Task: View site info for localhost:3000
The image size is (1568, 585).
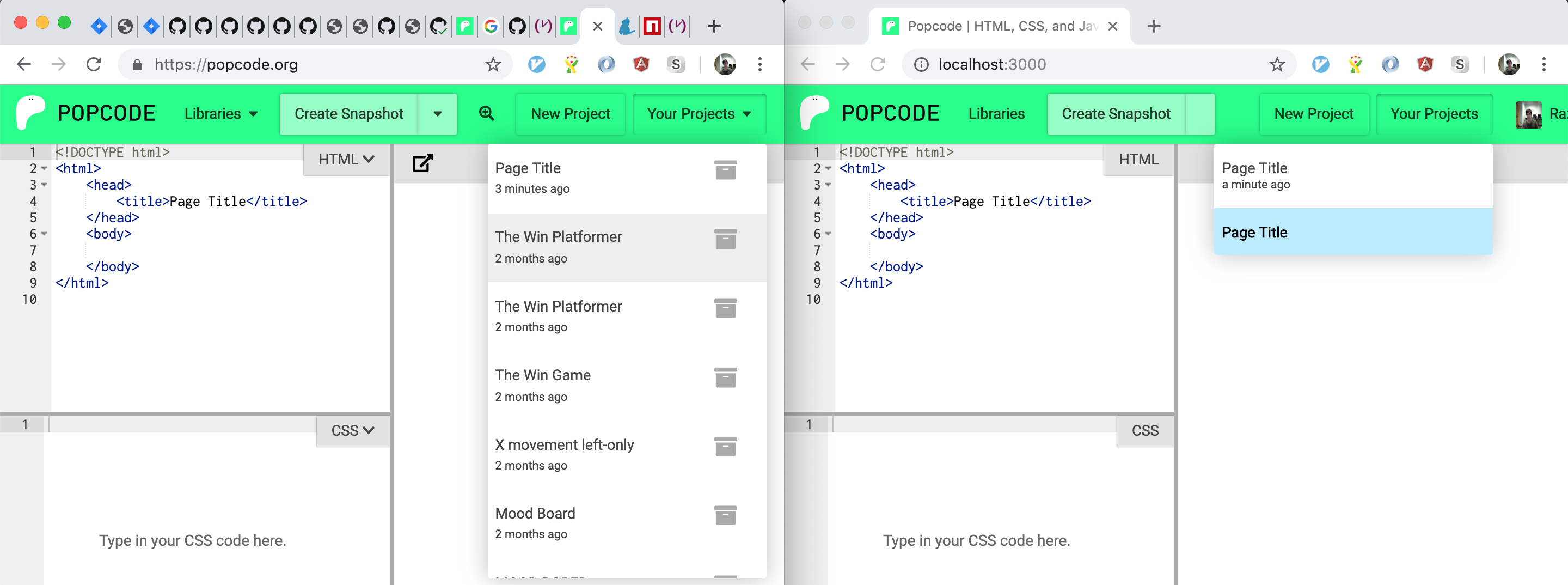Action: pos(921,64)
